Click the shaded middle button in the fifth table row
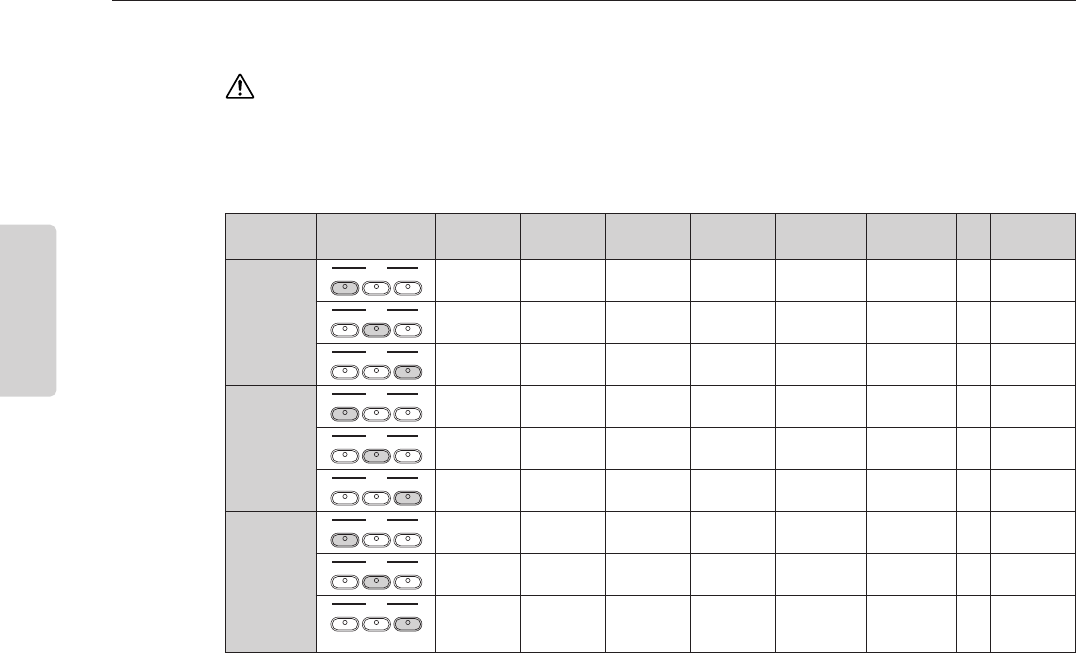Screen dimensions: 1076x653 [x=376, y=456]
